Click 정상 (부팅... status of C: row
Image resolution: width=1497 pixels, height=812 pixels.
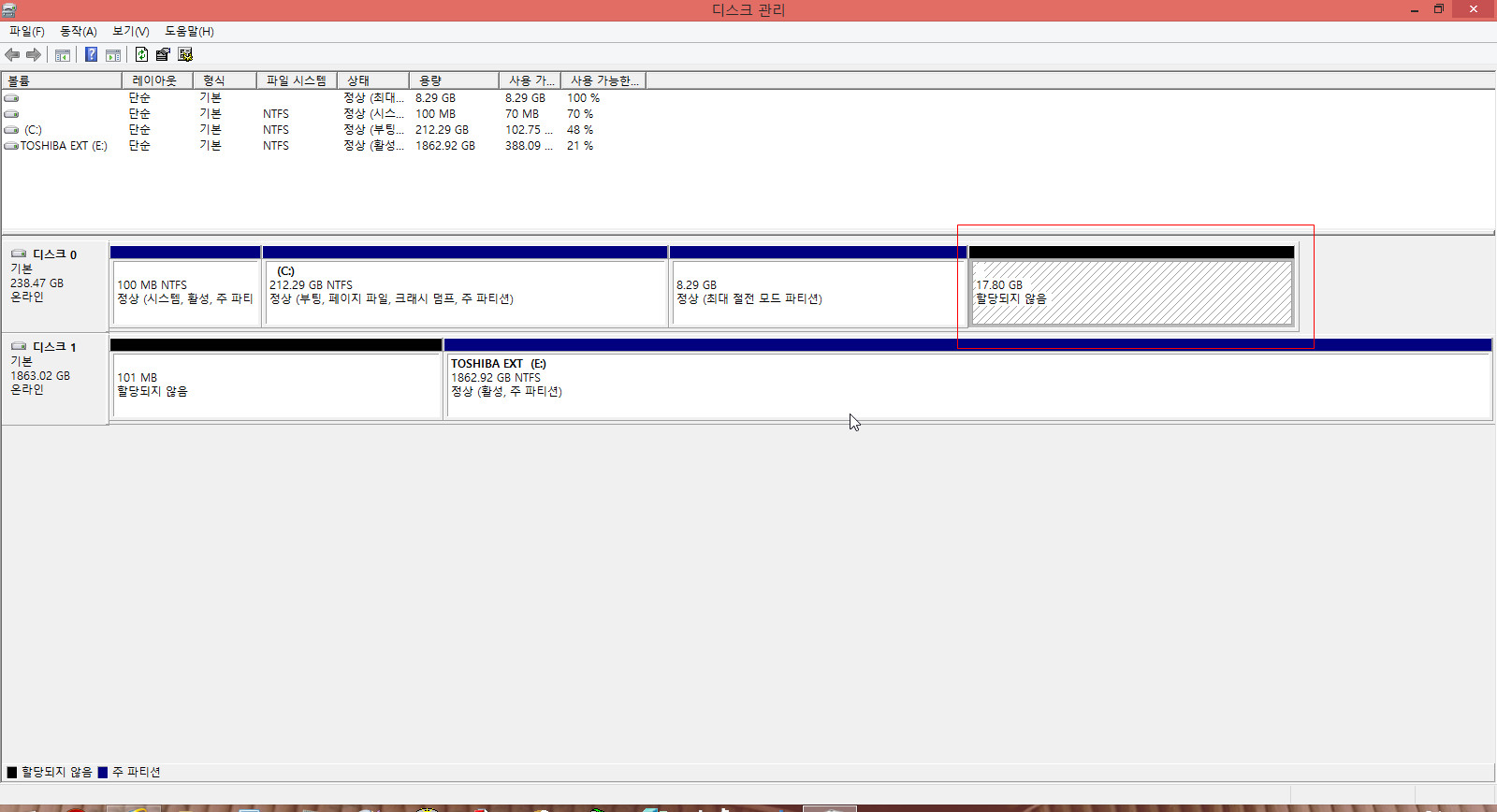point(373,130)
